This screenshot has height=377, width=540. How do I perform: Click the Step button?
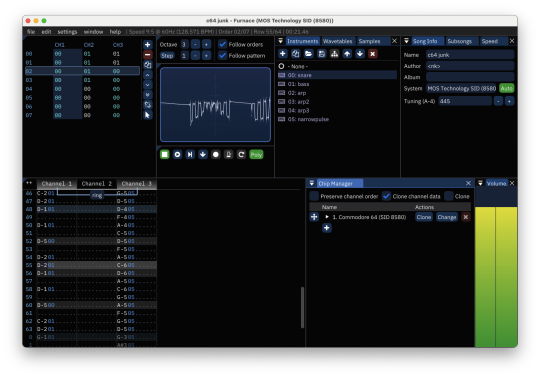point(167,55)
